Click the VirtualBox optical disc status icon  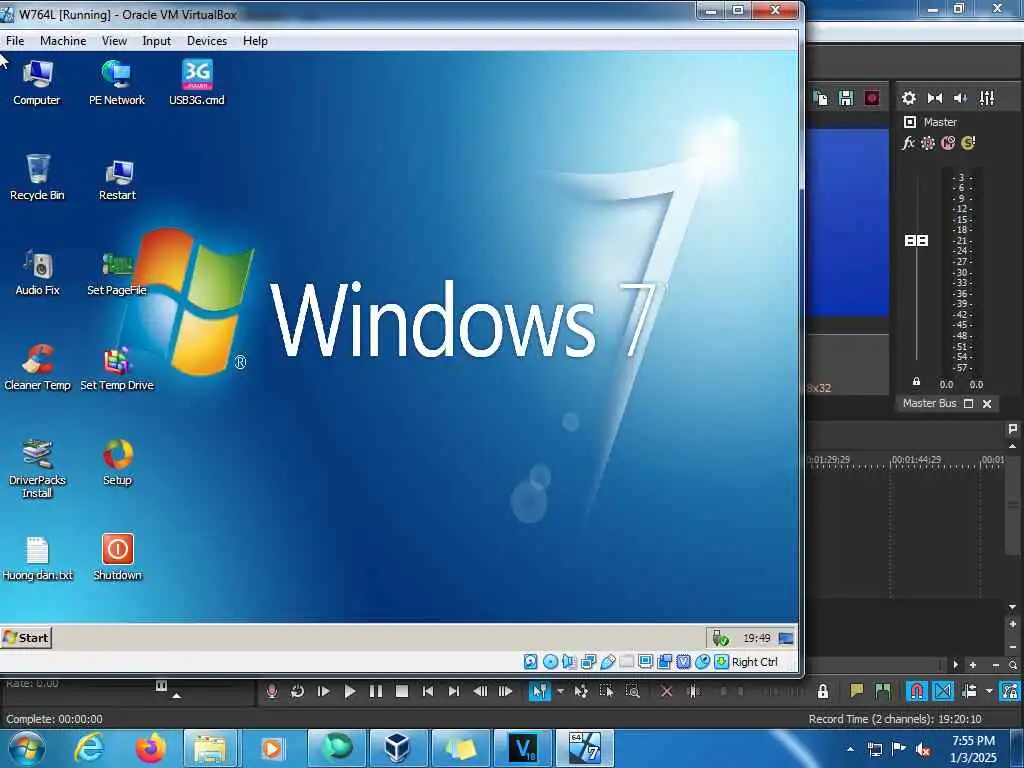(x=551, y=662)
